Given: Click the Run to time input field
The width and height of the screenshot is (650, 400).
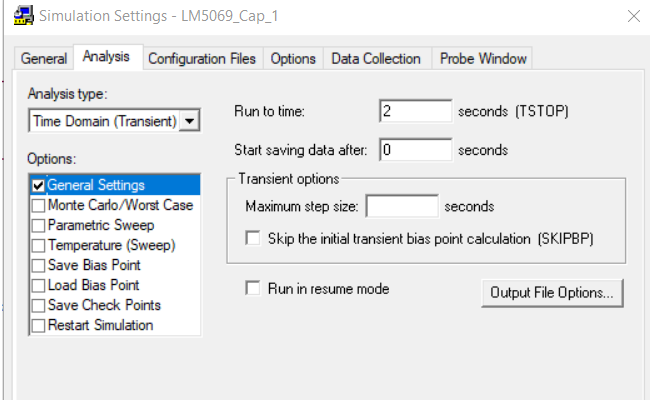Looking at the screenshot, I should point(415,110).
